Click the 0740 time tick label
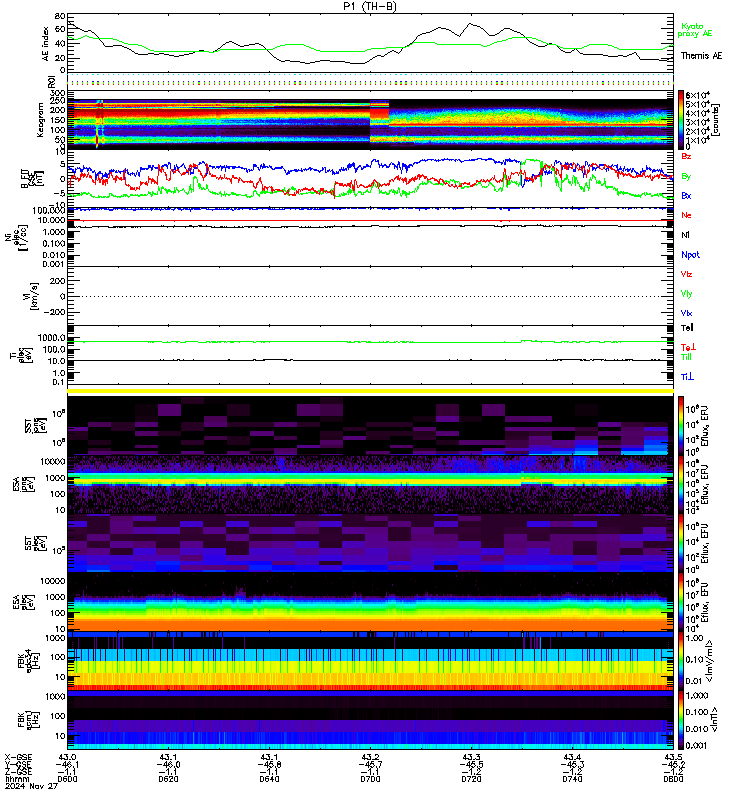 [x=572, y=779]
